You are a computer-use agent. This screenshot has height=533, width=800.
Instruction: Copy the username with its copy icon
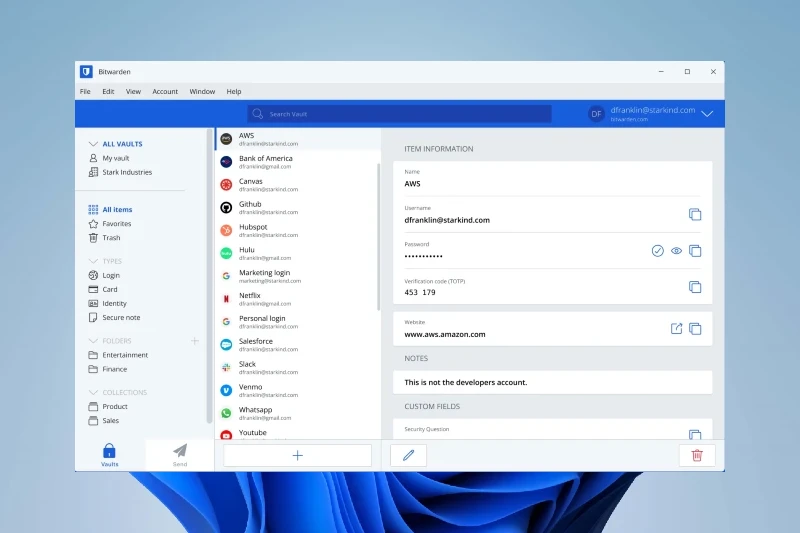point(695,214)
